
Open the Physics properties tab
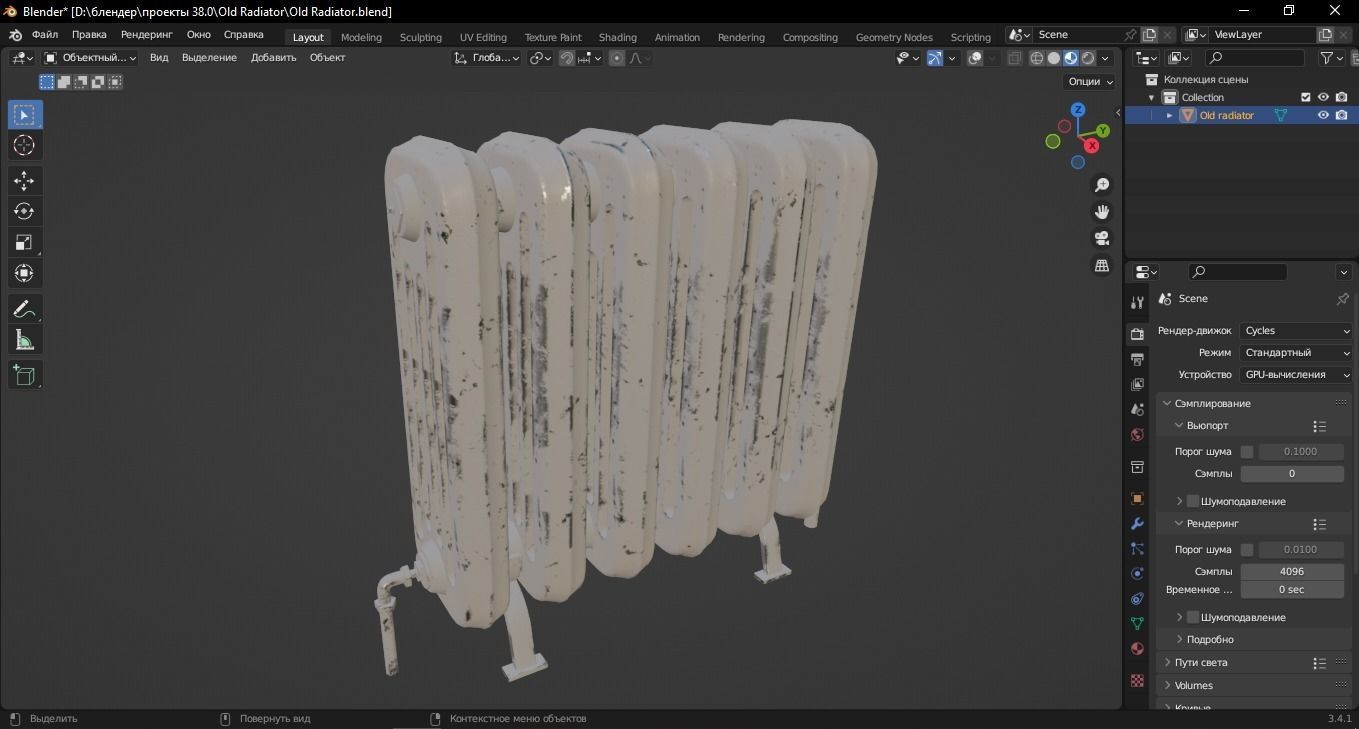[1137, 574]
